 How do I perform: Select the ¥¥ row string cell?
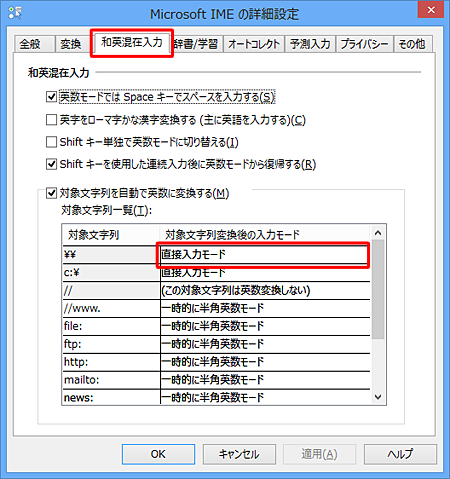pos(111,255)
